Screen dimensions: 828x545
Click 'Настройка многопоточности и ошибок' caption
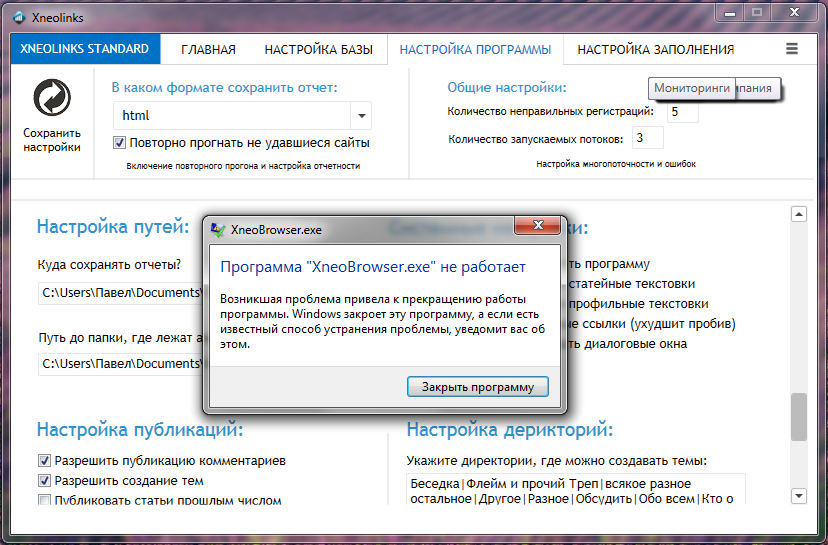coord(616,164)
